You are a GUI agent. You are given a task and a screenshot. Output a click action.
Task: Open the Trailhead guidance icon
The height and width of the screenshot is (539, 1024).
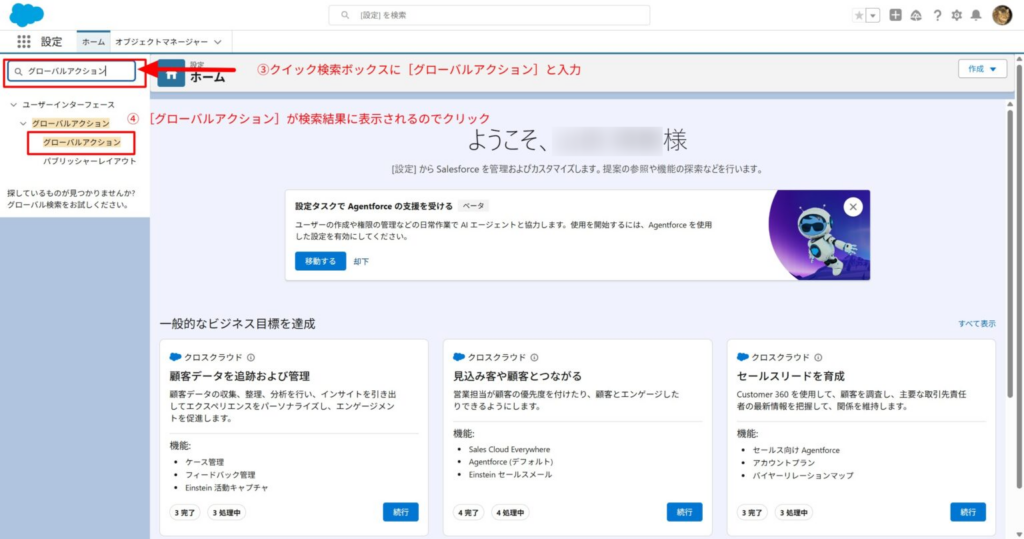tap(916, 15)
